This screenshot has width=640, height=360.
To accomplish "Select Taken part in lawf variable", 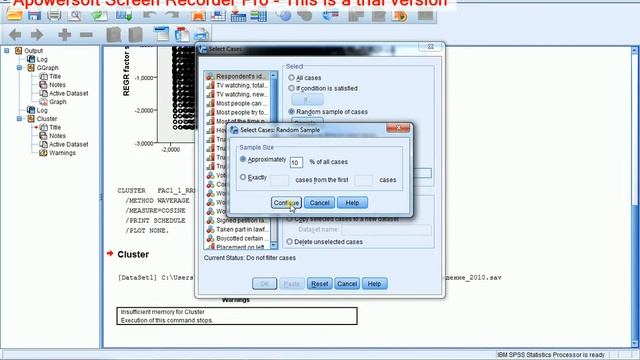I will coord(237,229).
